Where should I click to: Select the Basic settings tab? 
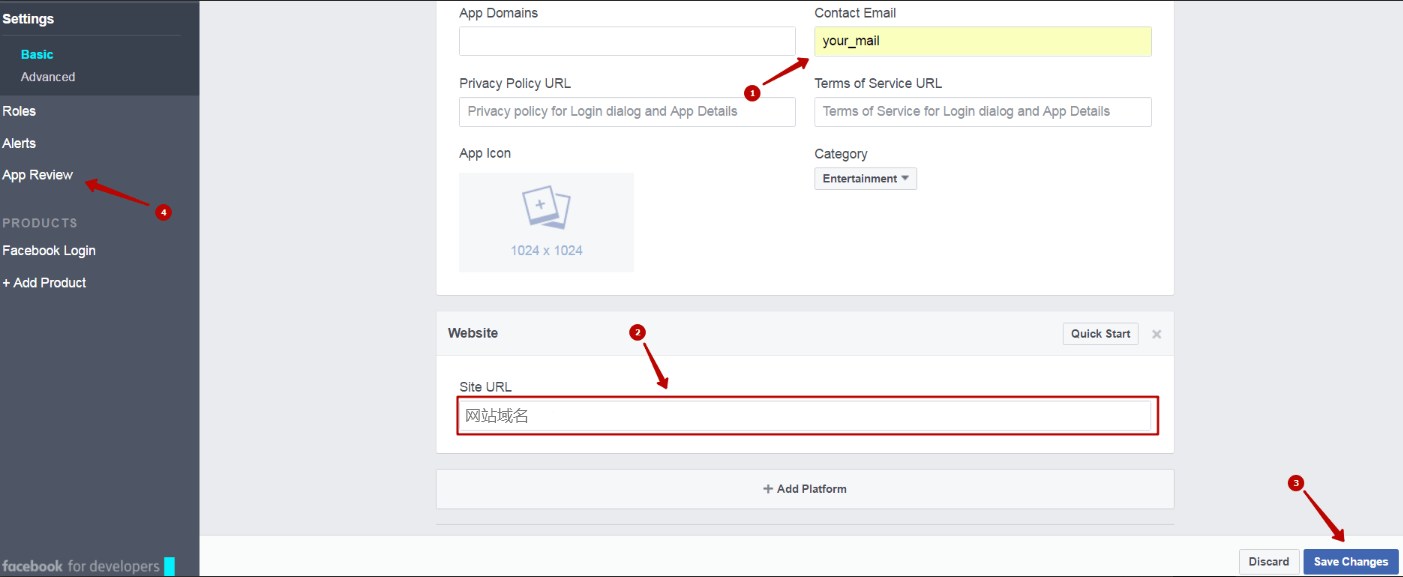coord(37,55)
